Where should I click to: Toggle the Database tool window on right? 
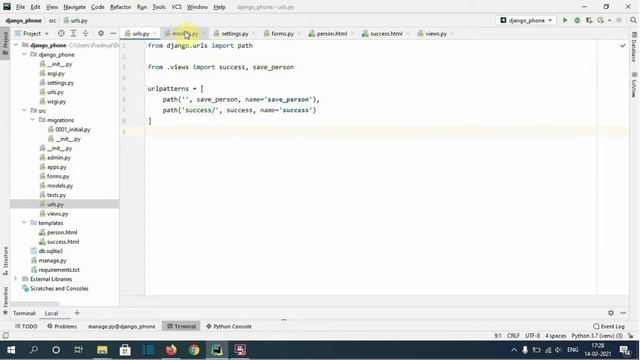[x=634, y=47]
